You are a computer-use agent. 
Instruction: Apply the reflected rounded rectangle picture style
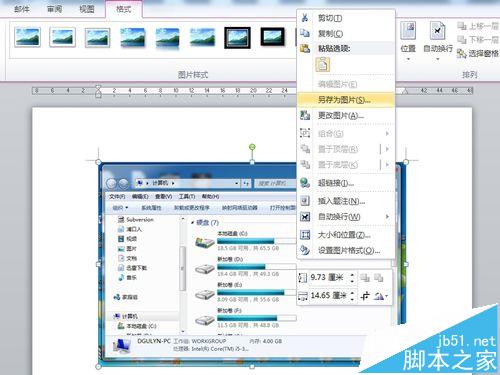tap(168, 38)
